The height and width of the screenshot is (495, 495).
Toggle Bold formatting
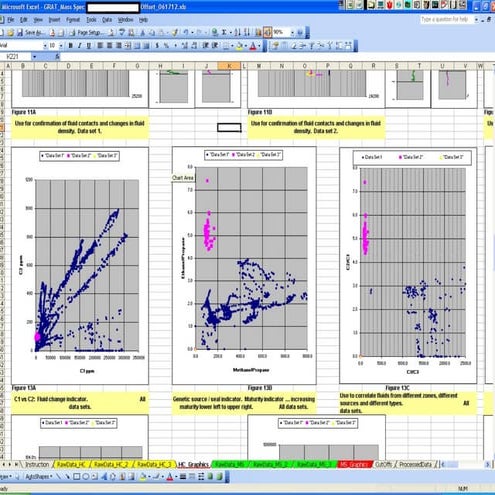[x=70, y=46]
